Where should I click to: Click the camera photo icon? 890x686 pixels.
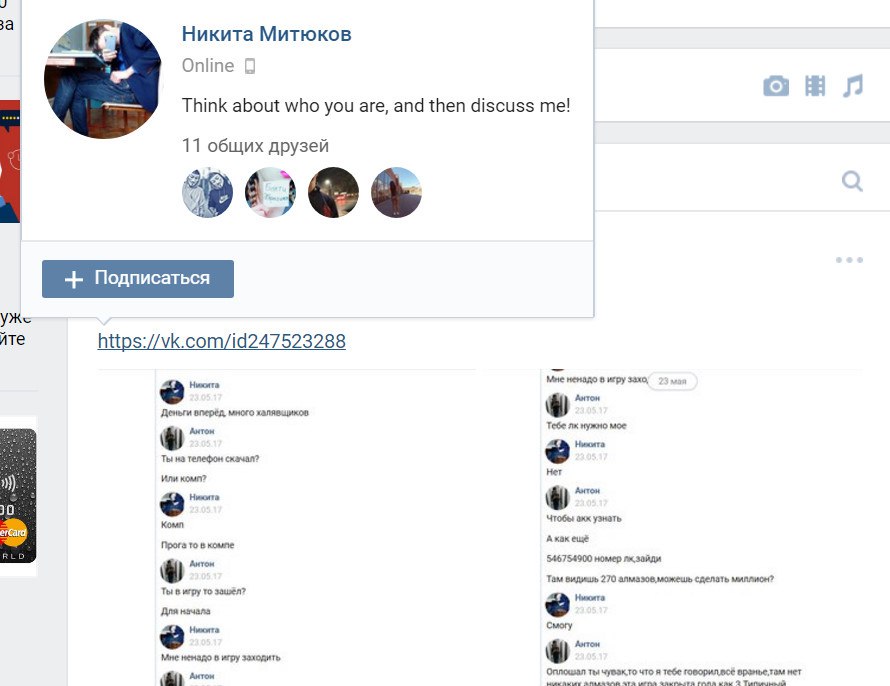tap(776, 86)
